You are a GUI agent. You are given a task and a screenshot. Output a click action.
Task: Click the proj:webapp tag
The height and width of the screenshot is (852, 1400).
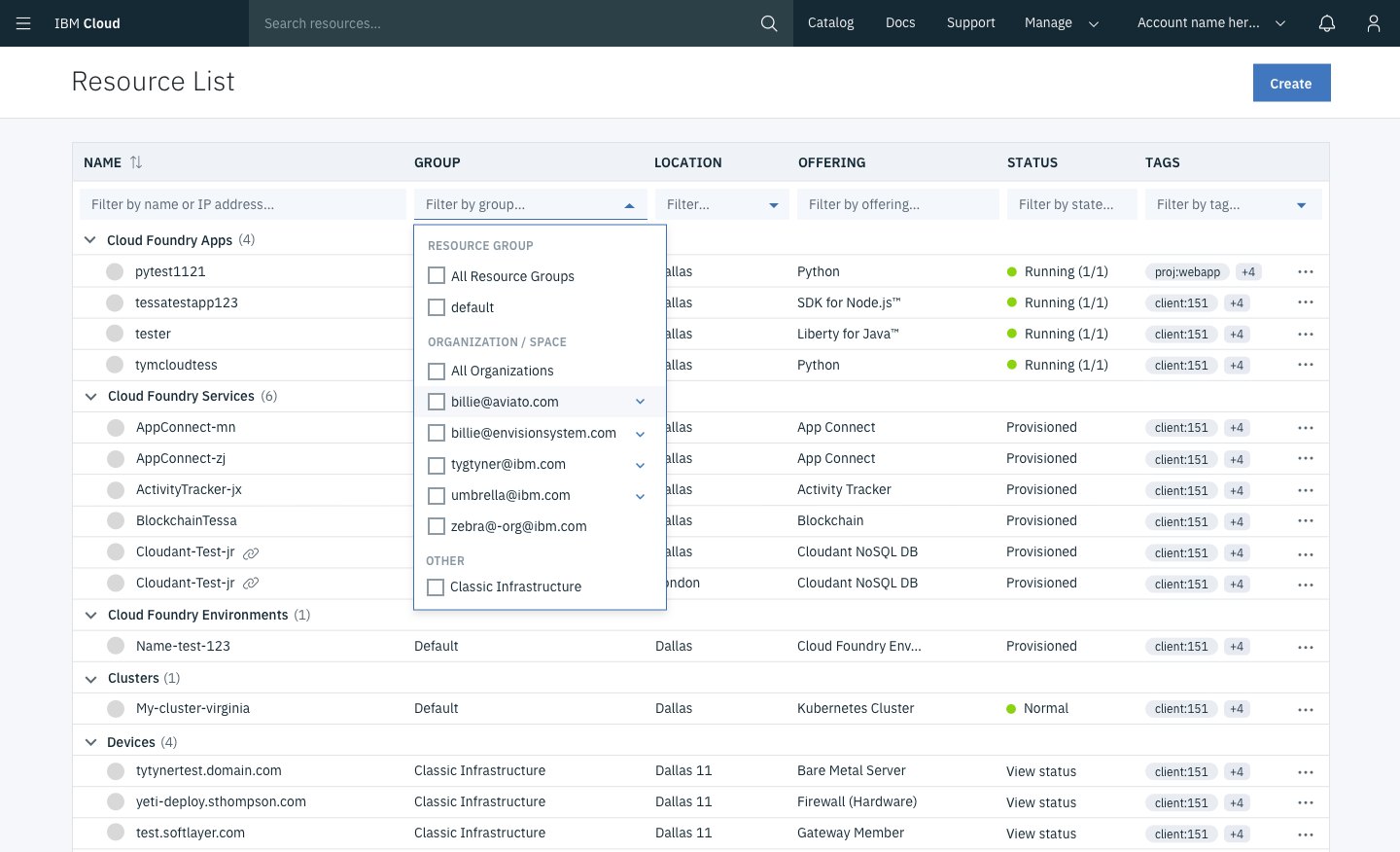click(1187, 272)
